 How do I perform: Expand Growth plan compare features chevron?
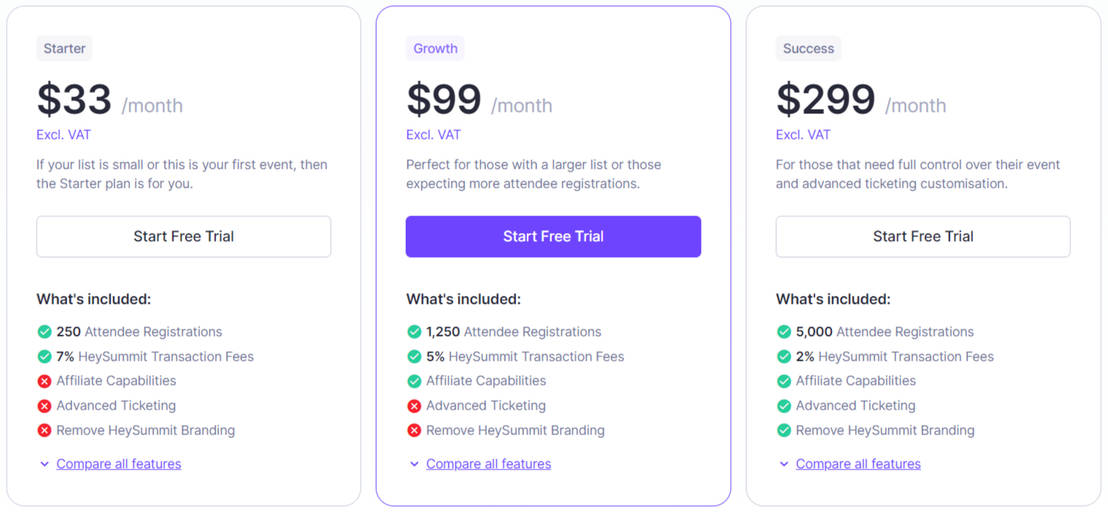(414, 464)
